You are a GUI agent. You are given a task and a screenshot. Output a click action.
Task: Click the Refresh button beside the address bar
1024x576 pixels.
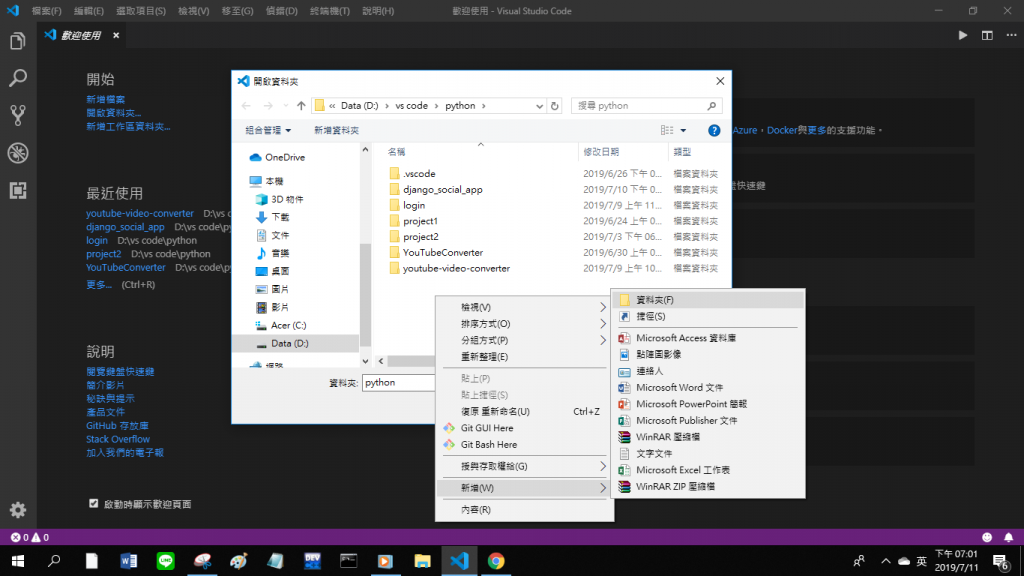click(x=554, y=106)
